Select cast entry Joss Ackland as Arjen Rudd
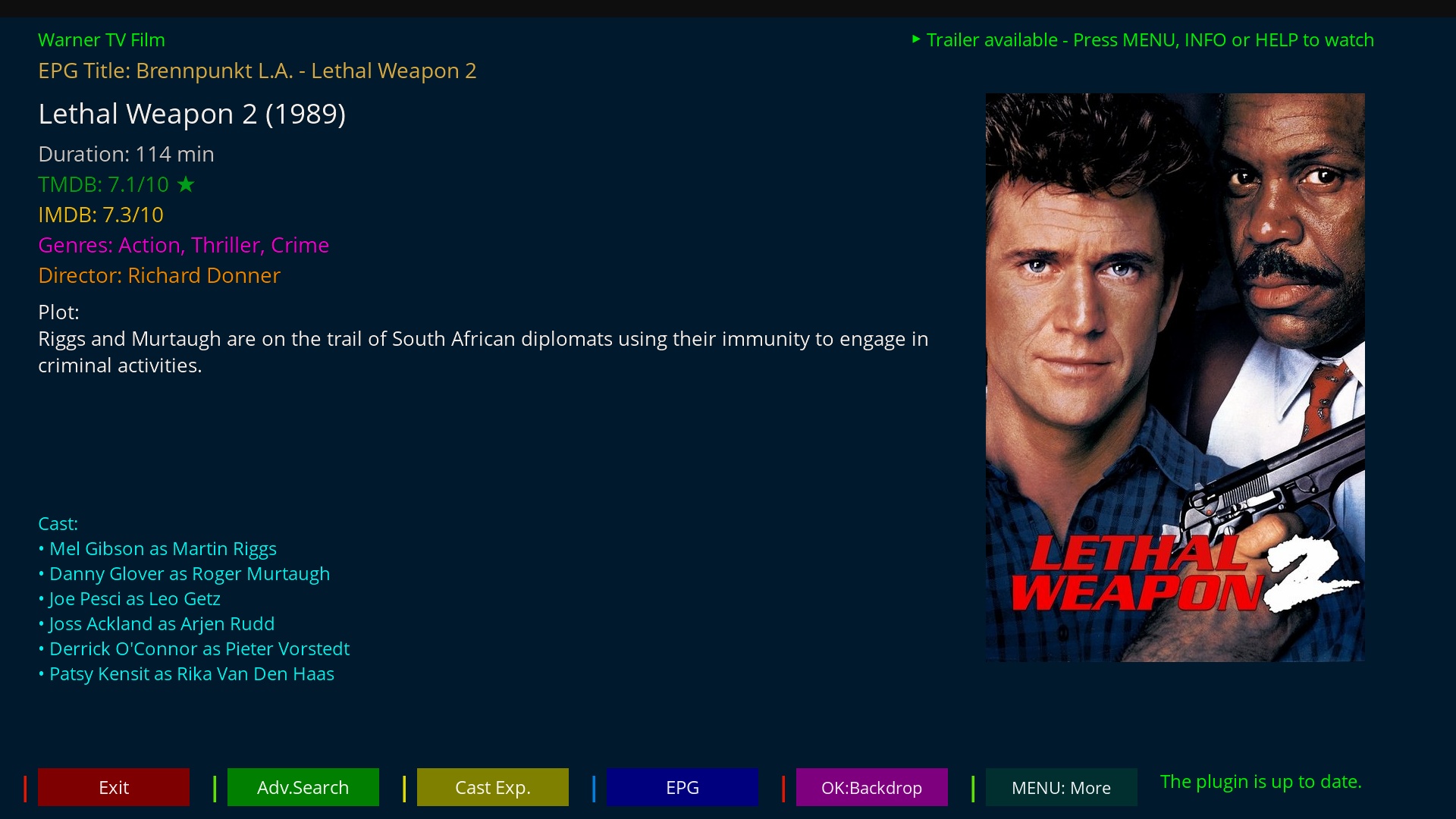1456x819 pixels. pos(156,623)
